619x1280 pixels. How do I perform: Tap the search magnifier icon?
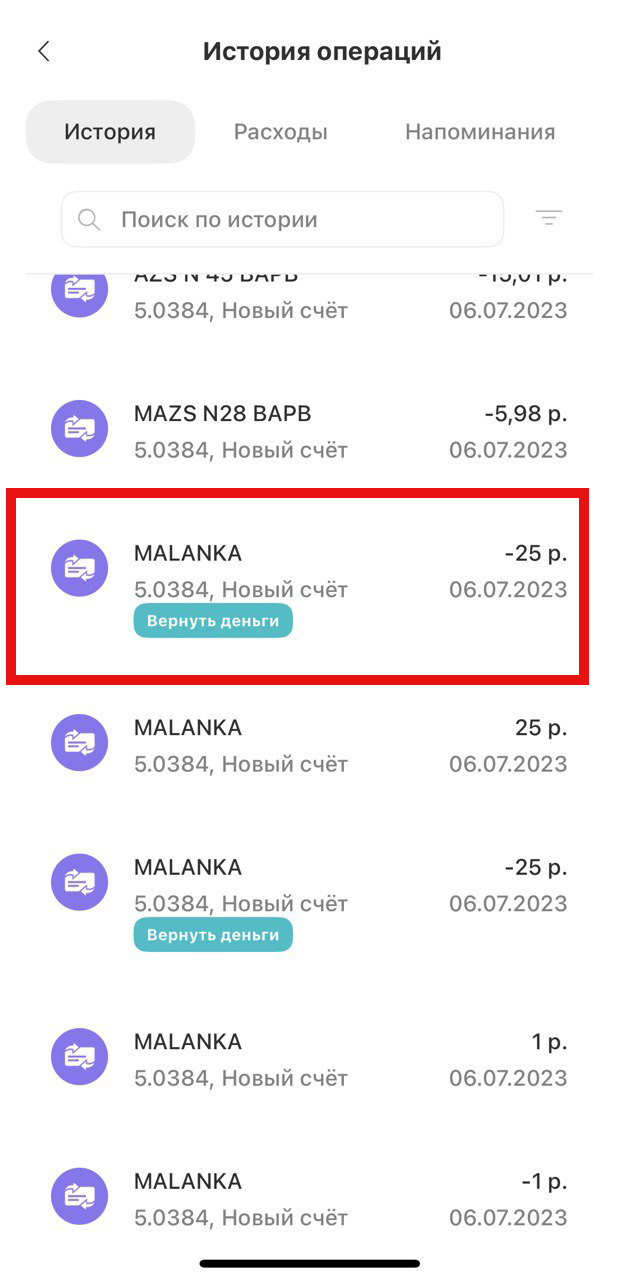(89, 219)
